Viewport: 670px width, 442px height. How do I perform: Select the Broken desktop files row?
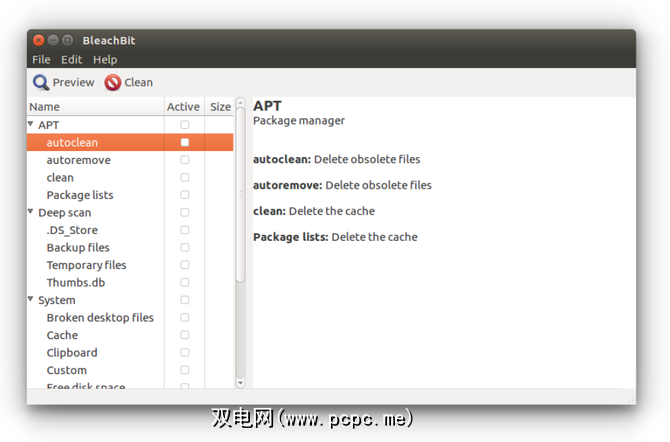130,318
